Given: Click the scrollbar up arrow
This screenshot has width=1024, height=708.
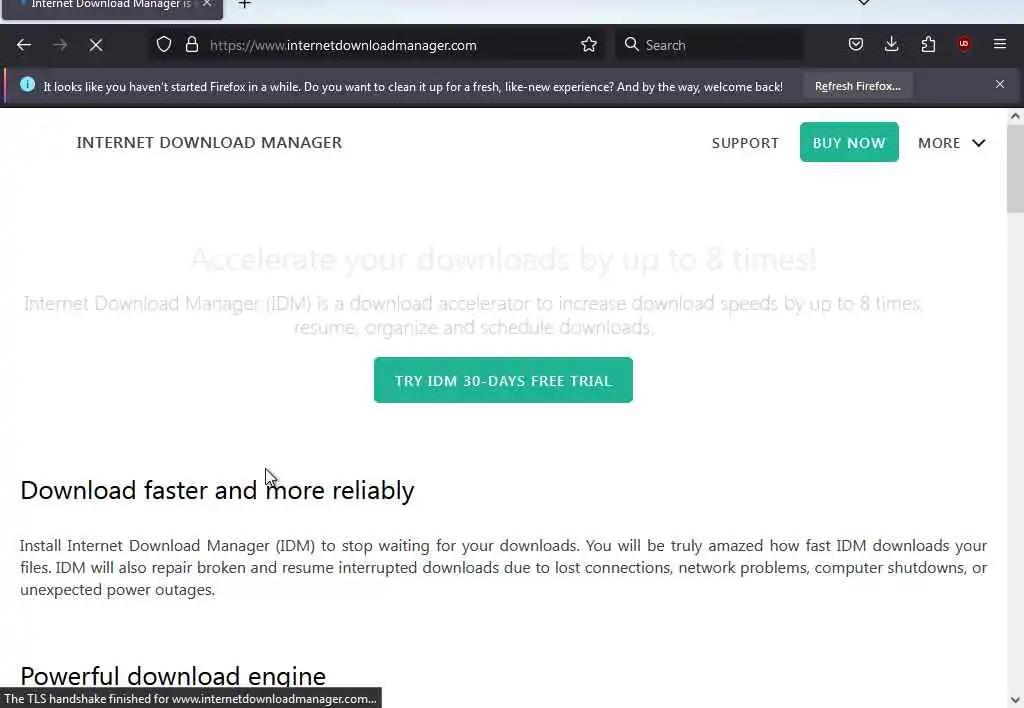Looking at the screenshot, I should click(x=1015, y=116).
